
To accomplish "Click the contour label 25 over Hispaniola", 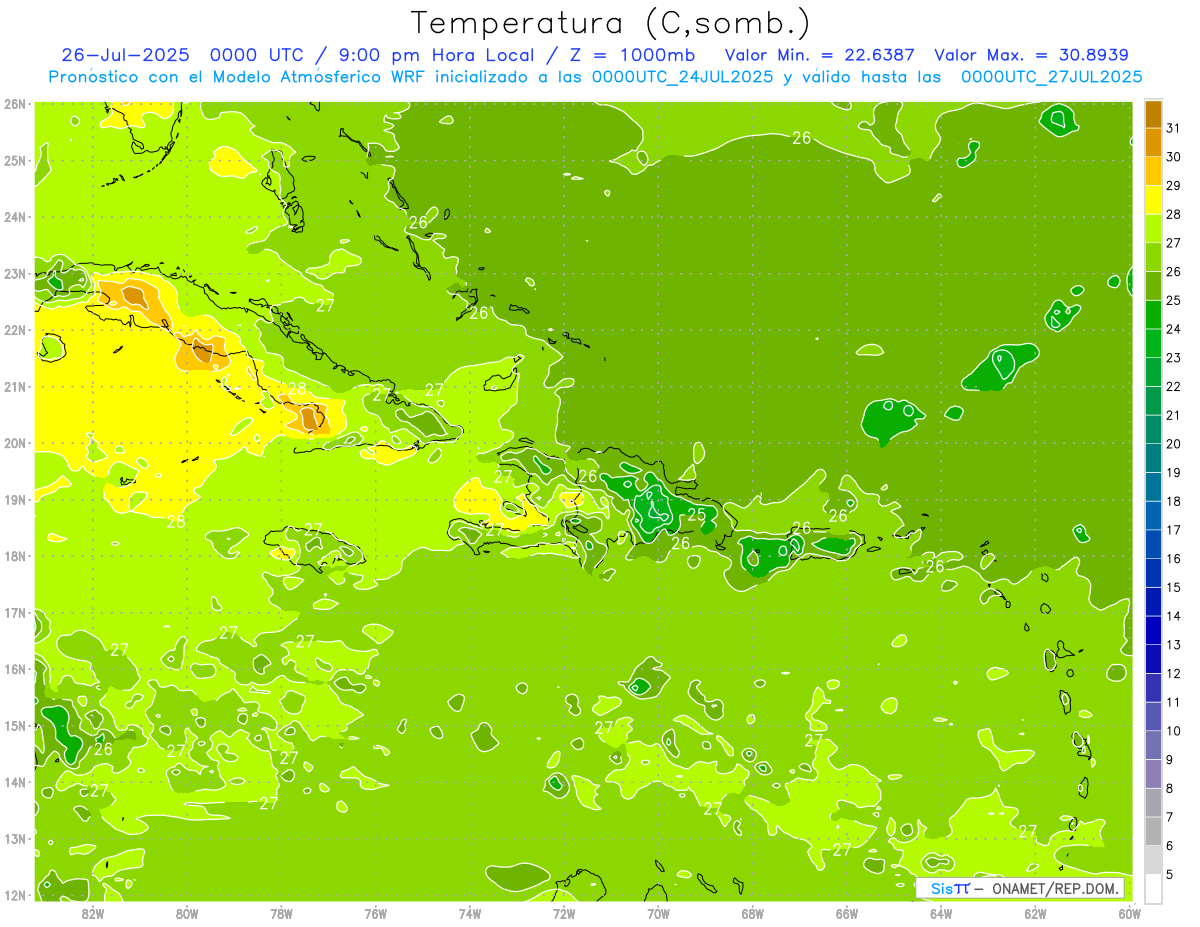I will click(x=696, y=514).
